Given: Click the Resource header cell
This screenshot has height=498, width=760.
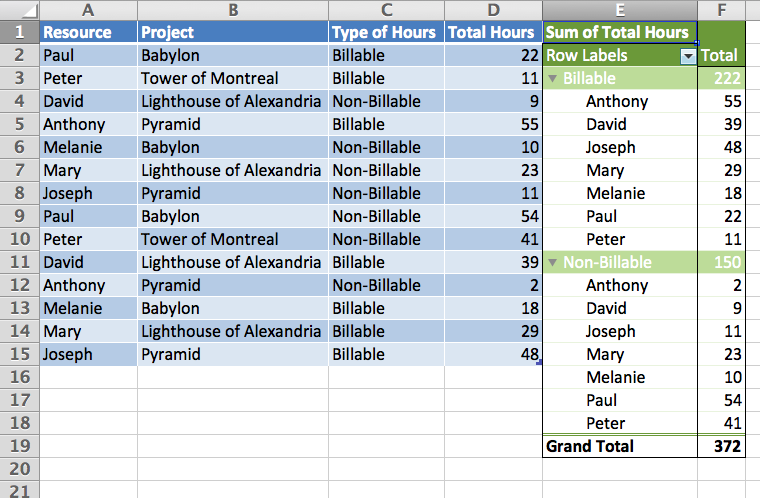Looking at the screenshot, I should 88,32.
